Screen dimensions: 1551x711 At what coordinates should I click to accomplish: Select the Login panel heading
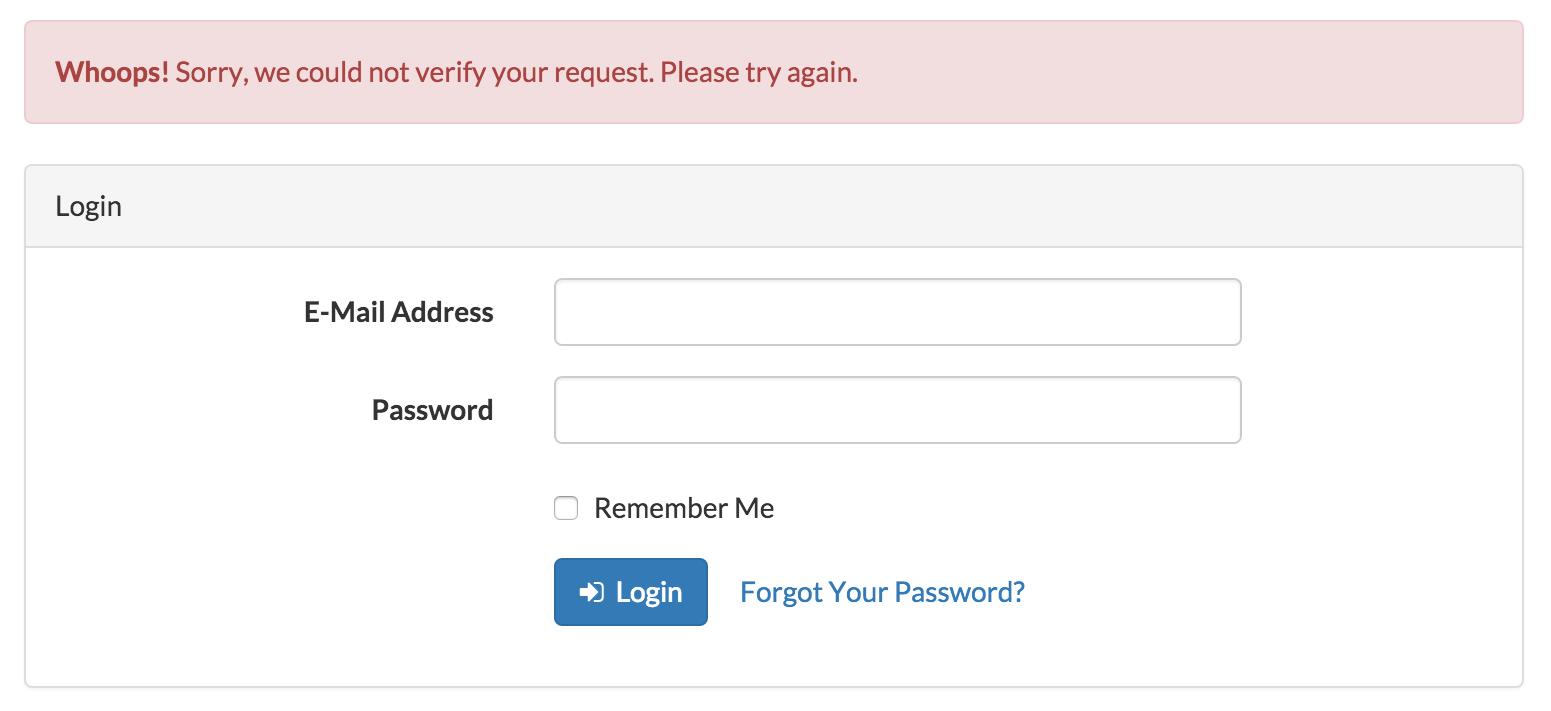tap(88, 206)
